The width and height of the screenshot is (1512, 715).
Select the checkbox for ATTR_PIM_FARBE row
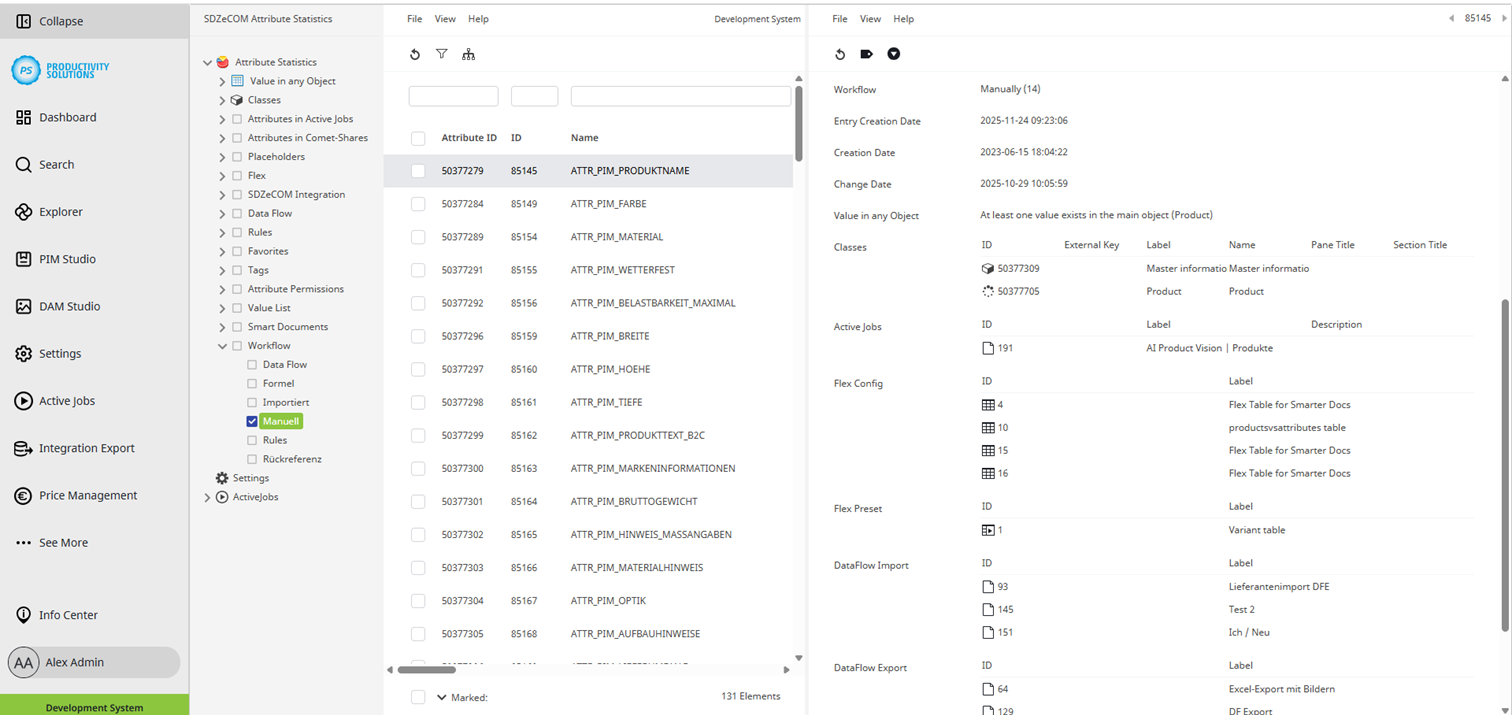(x=417, y=203)
